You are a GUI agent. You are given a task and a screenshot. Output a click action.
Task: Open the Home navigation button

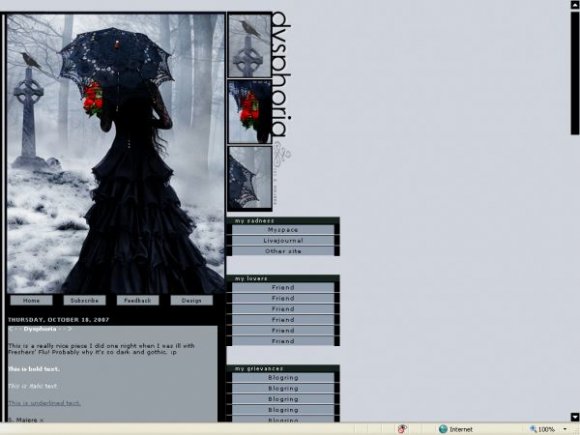pyautogui.click(x=31, y=300)
